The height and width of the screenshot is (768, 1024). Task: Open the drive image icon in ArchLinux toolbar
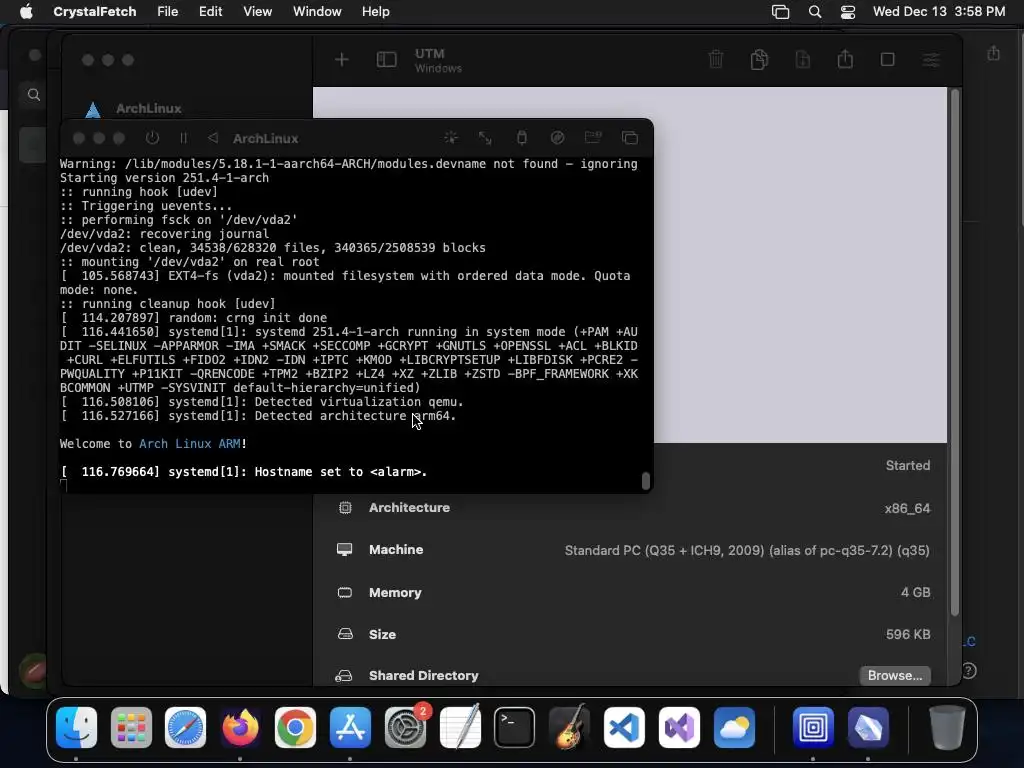click(x=557, y=138)
